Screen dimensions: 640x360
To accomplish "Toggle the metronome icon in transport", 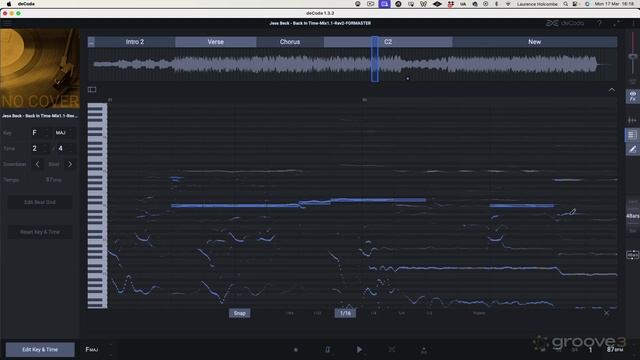I will [327, 349].
